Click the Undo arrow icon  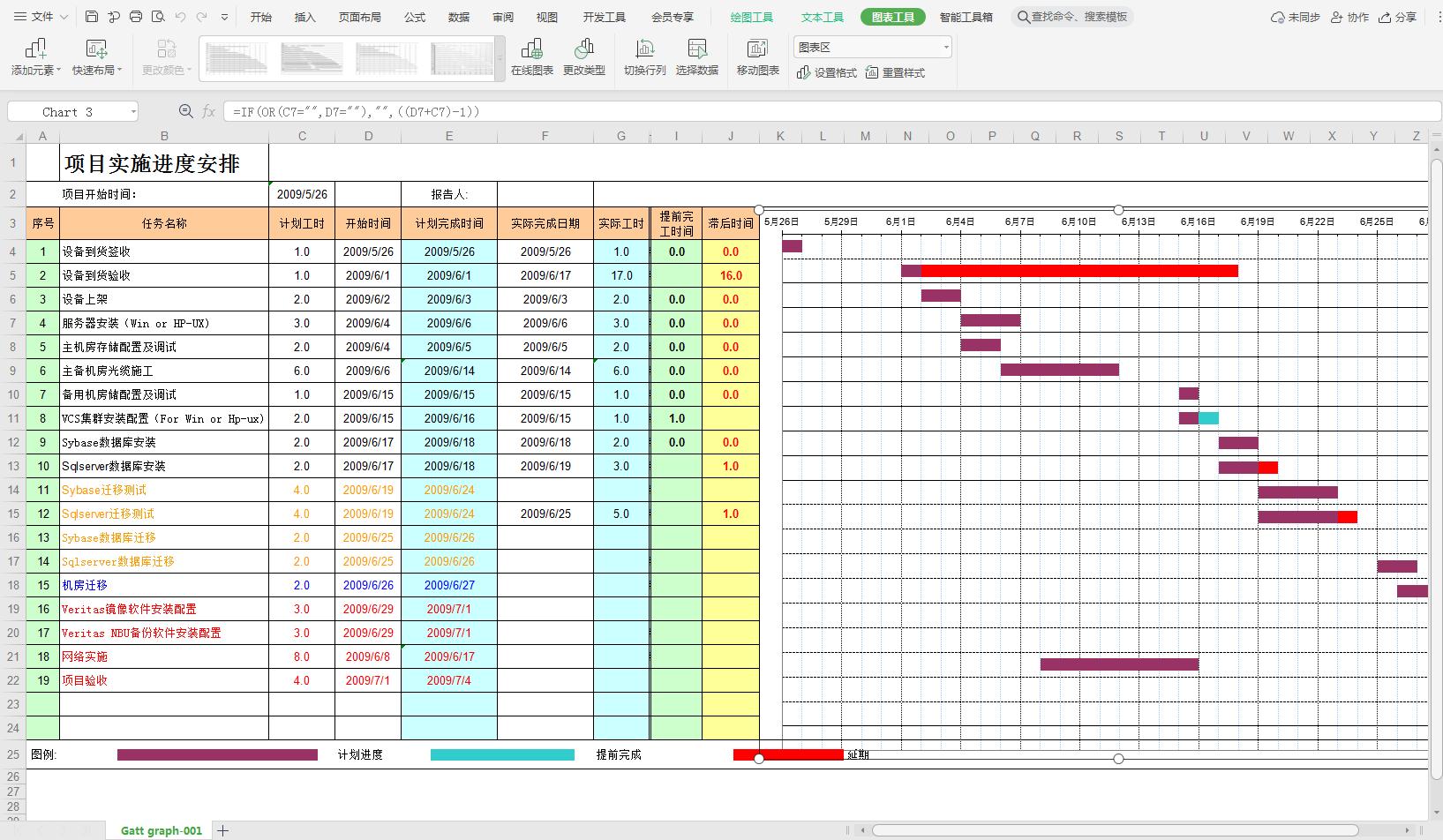180,17
